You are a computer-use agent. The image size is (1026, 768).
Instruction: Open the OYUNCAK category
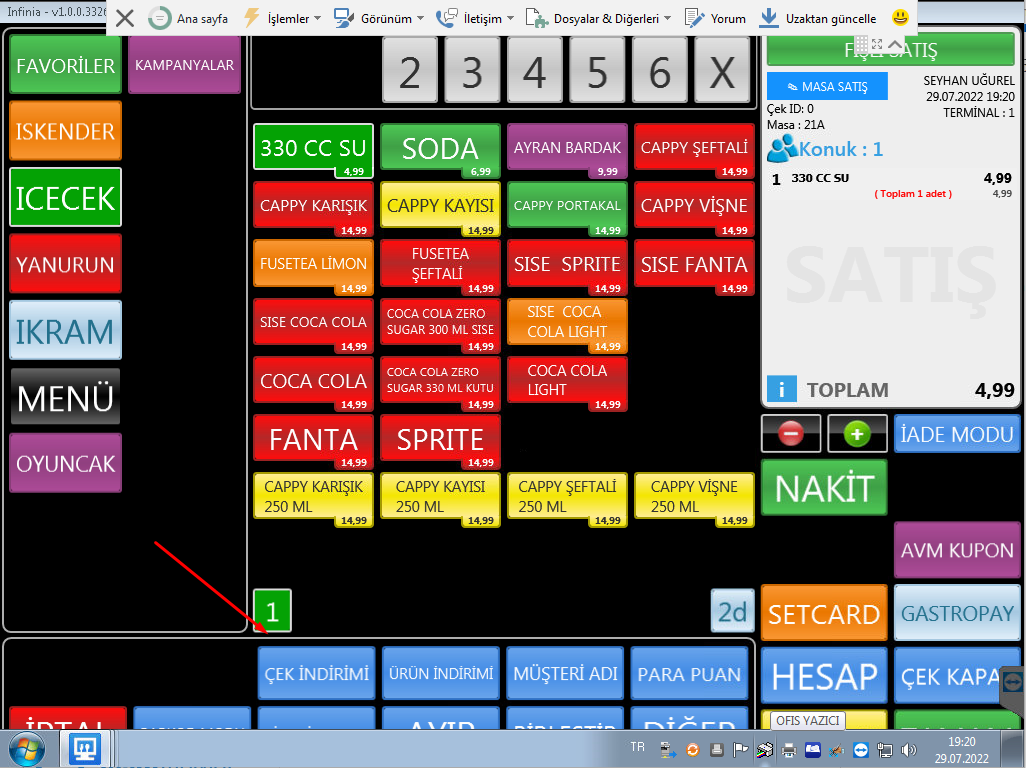pyautogui.click(x=65, y=463)
